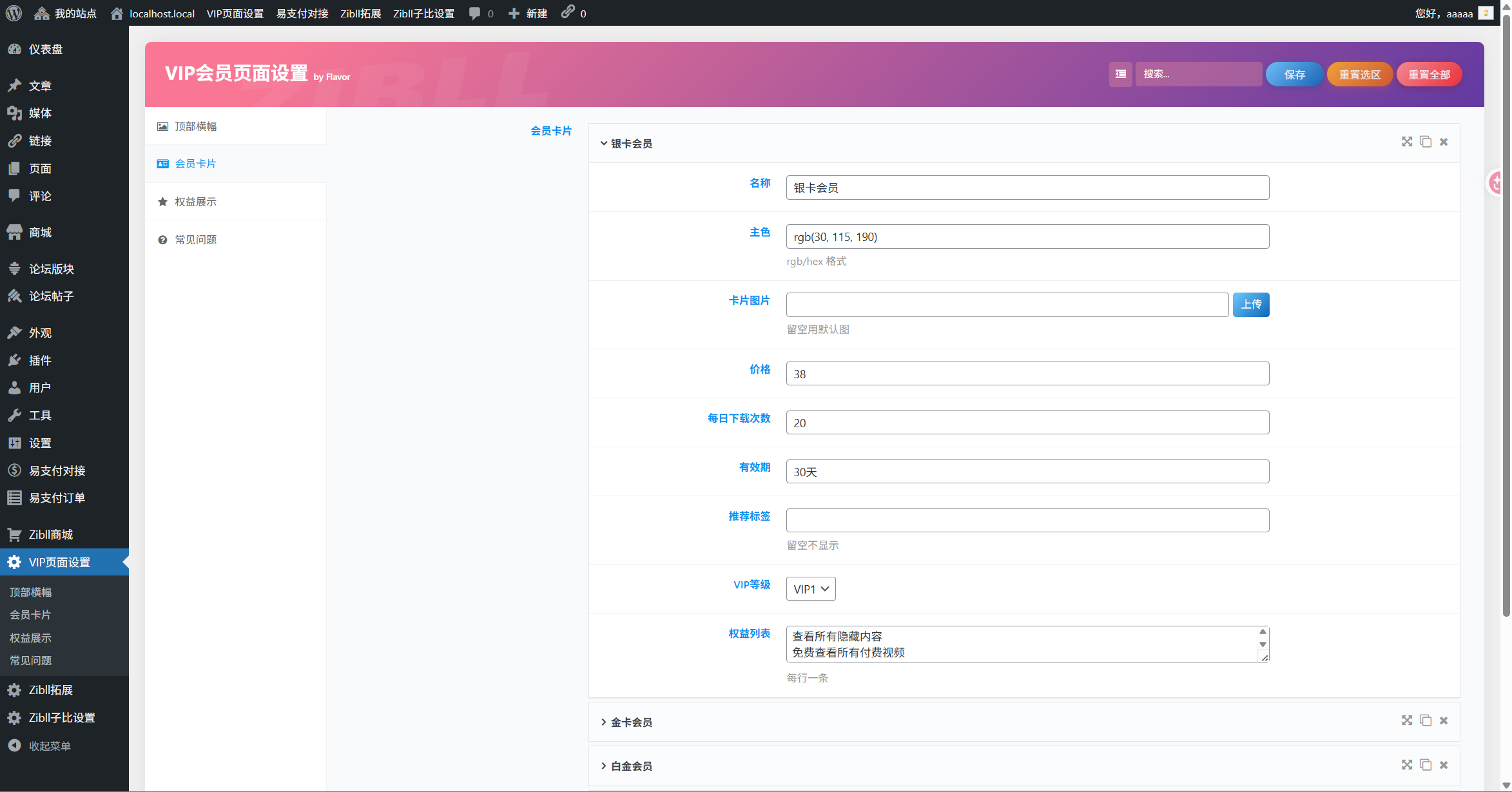The image size is (1512, 792).
Task: Remove the 白金会员 card with the X
Action: point(1444,765)
